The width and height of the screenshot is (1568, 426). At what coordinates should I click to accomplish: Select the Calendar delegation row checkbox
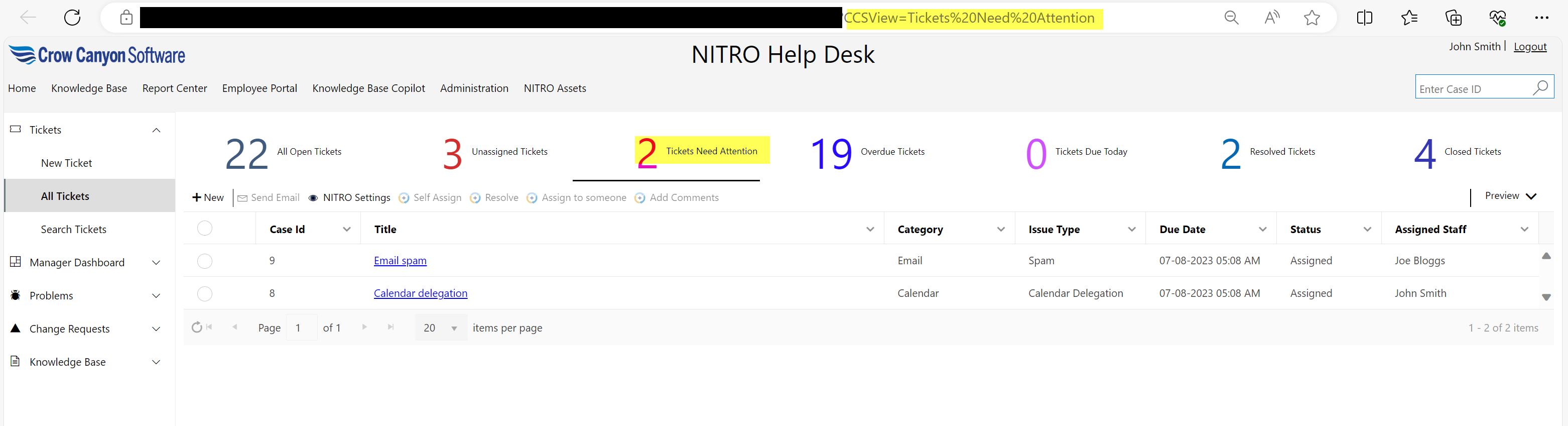coord(204,294)
